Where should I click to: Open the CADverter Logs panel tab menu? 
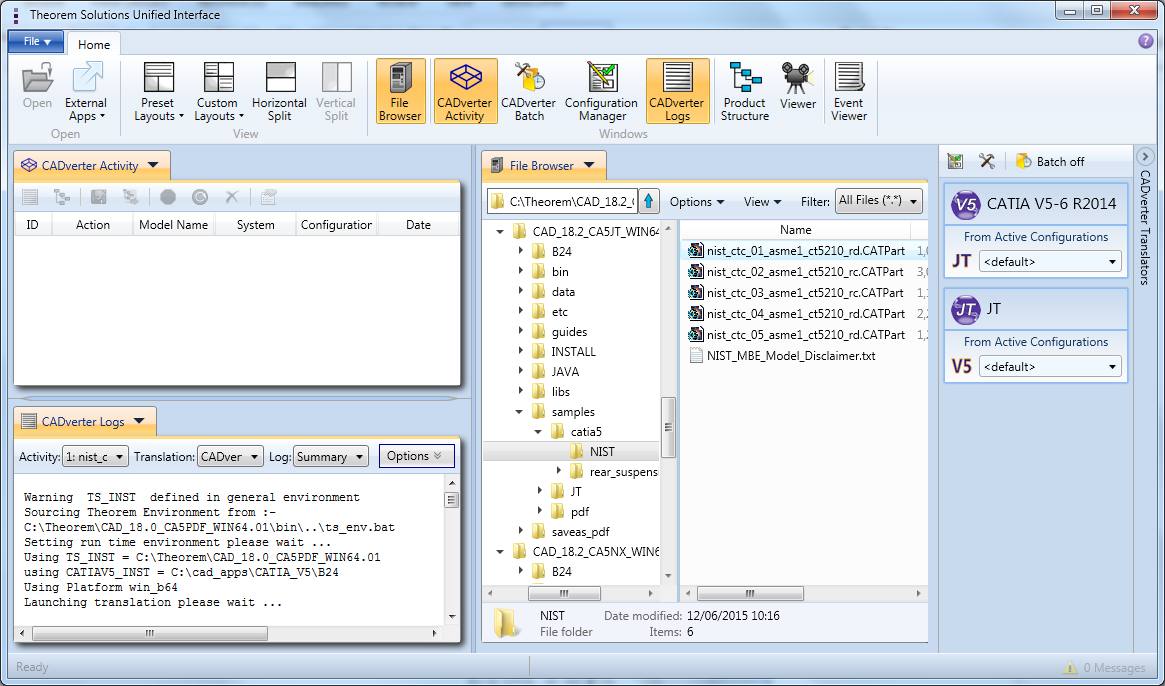(x=139, y=421)
